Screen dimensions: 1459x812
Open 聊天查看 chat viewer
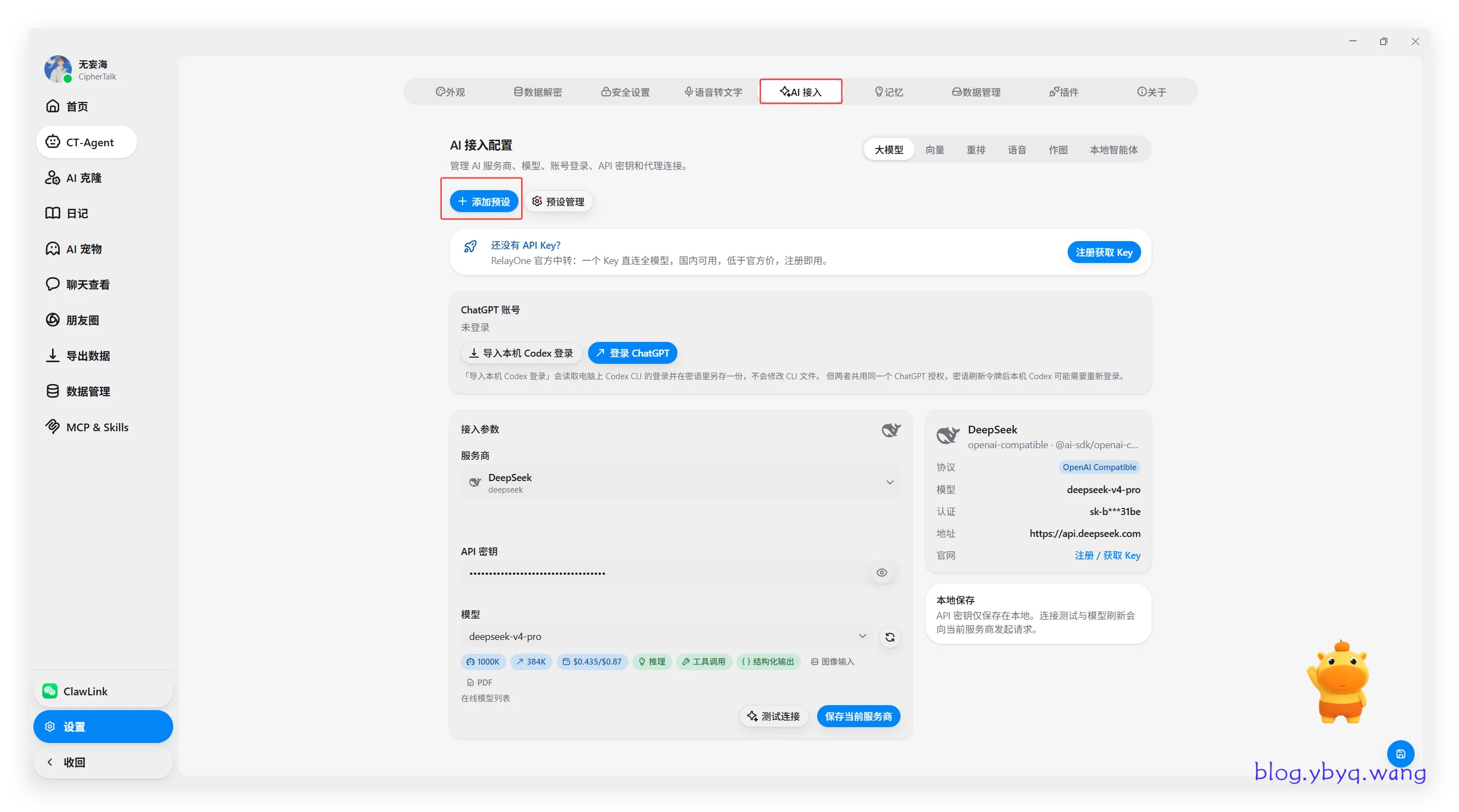(78, 285)
